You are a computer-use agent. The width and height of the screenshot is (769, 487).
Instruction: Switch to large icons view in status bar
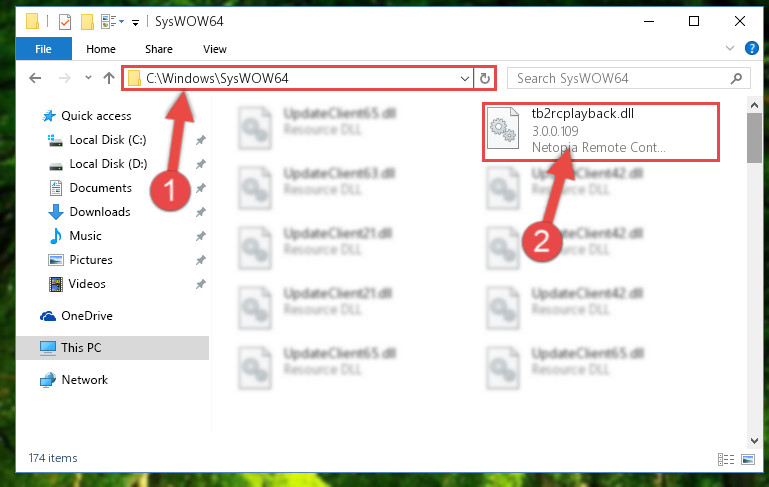748,460
